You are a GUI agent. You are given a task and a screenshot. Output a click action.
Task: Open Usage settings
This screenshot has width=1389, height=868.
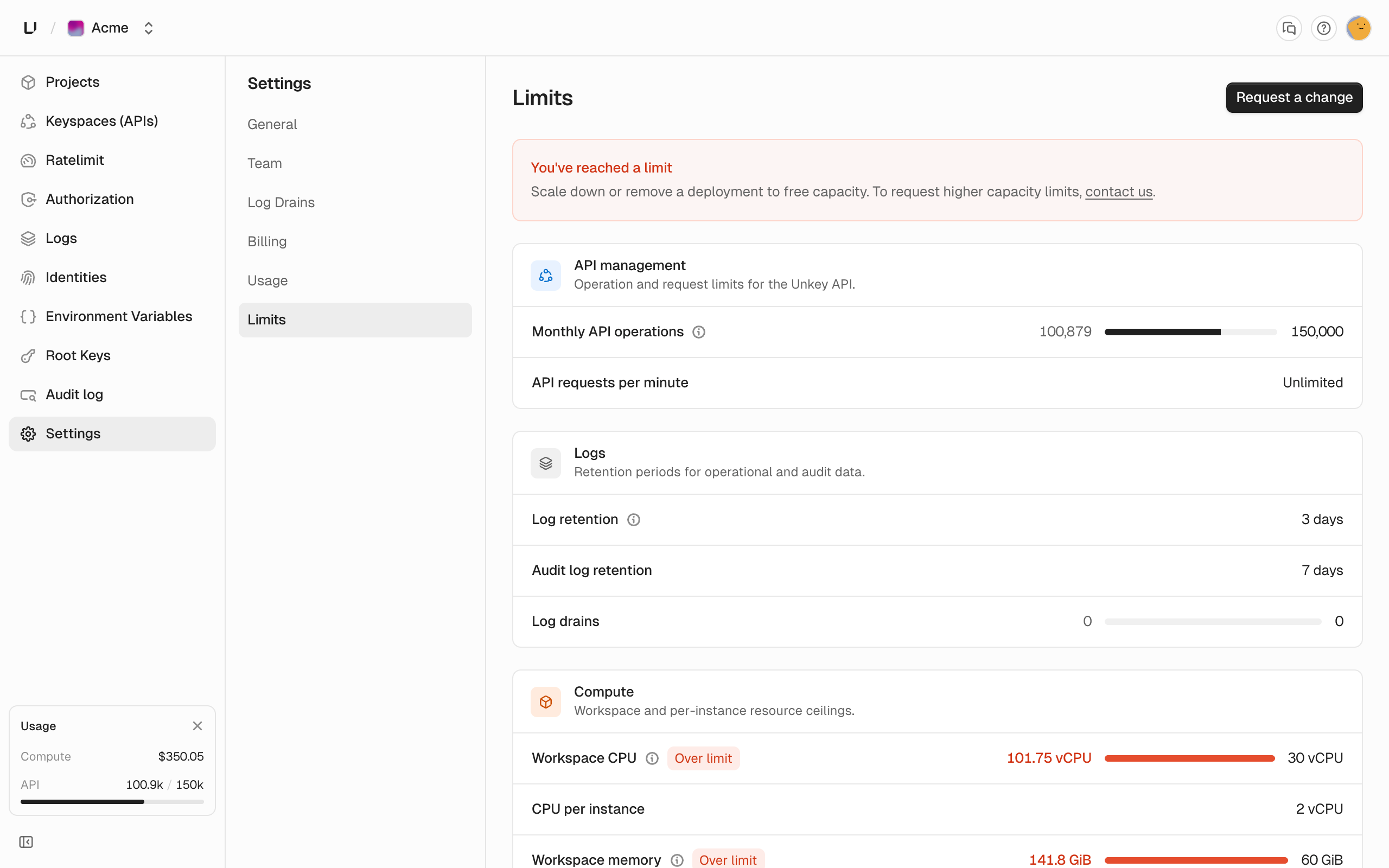[x=355, y=280]
